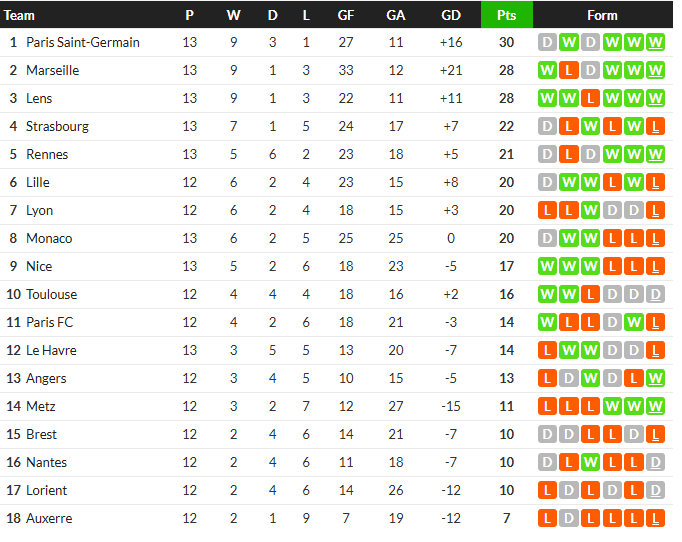
Task: Click the GF column header
Action: [x=346, y=15]
